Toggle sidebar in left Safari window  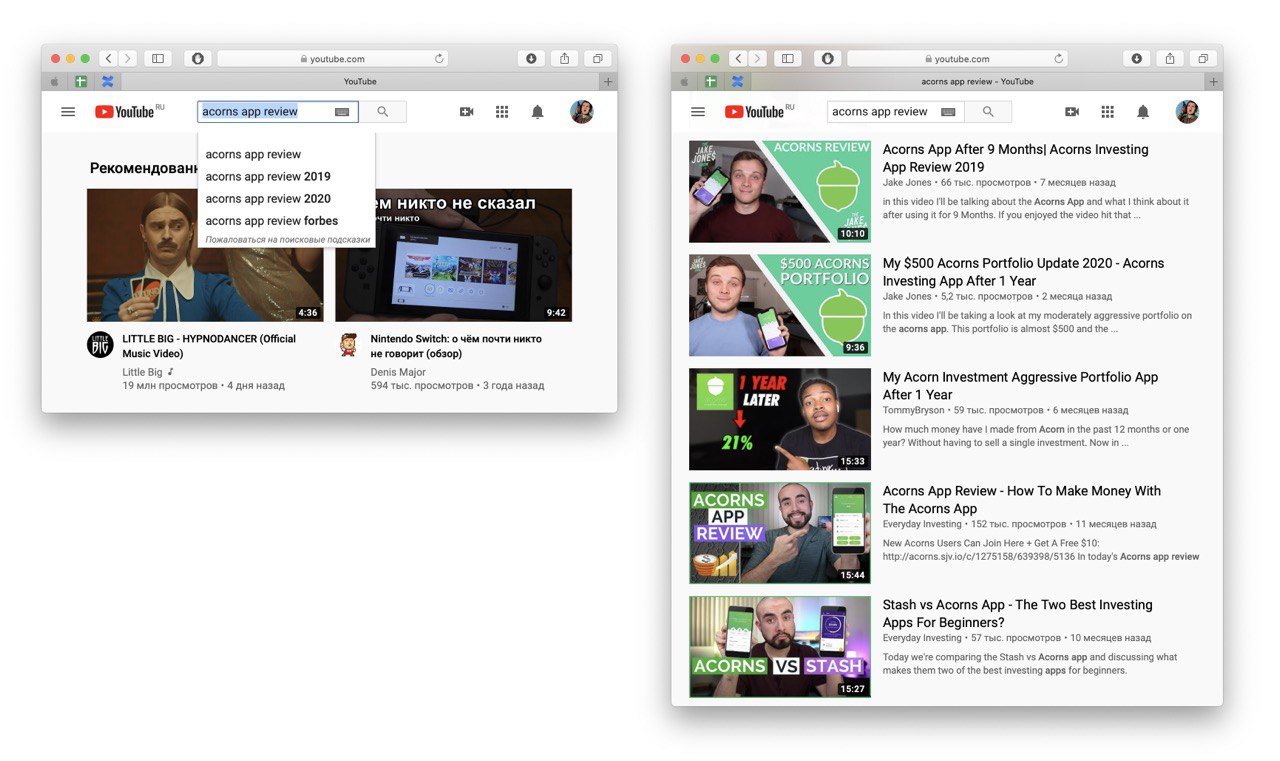pyautogui.click(x=158, y=59)
